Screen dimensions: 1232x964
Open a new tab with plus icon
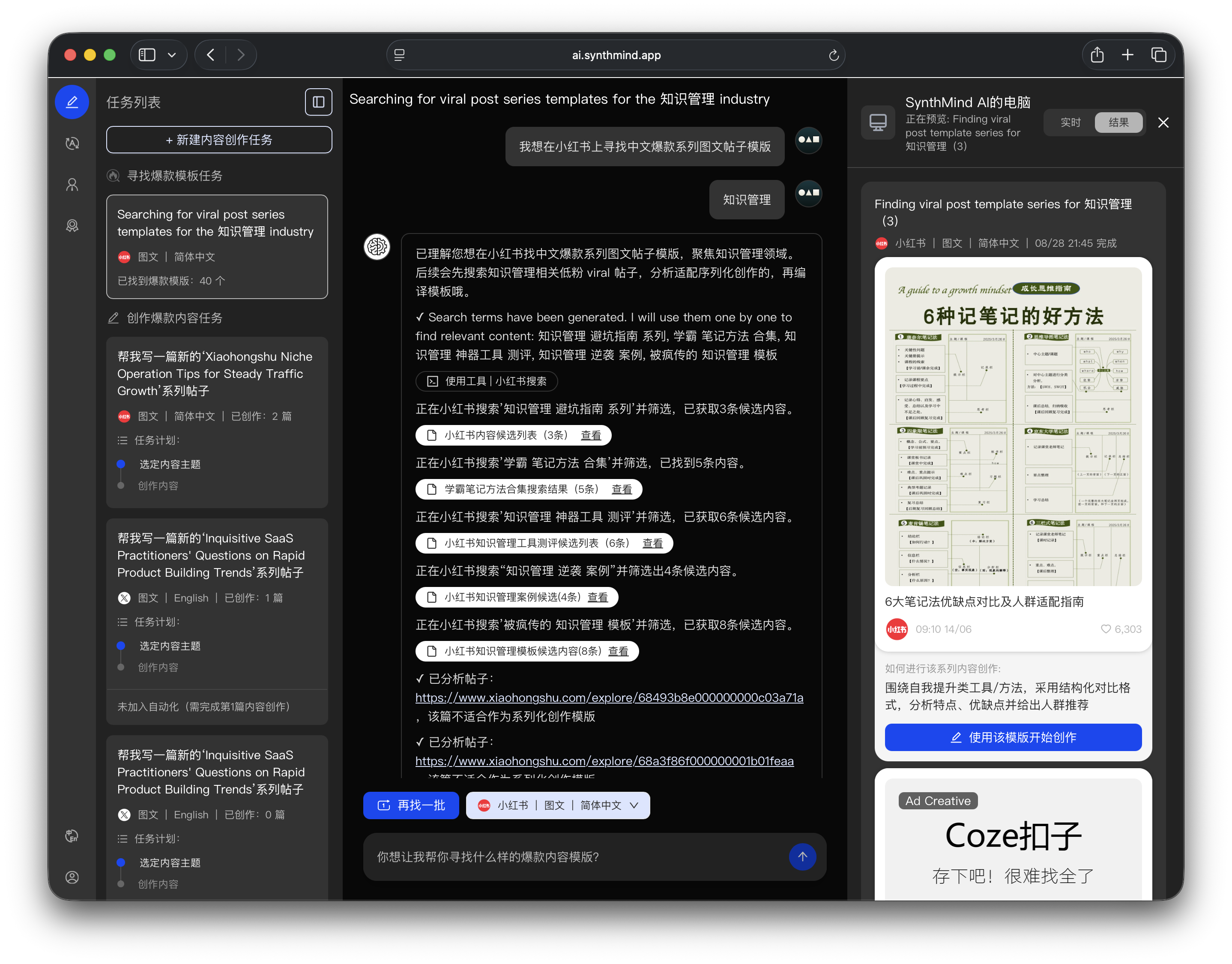(1127, 55)
